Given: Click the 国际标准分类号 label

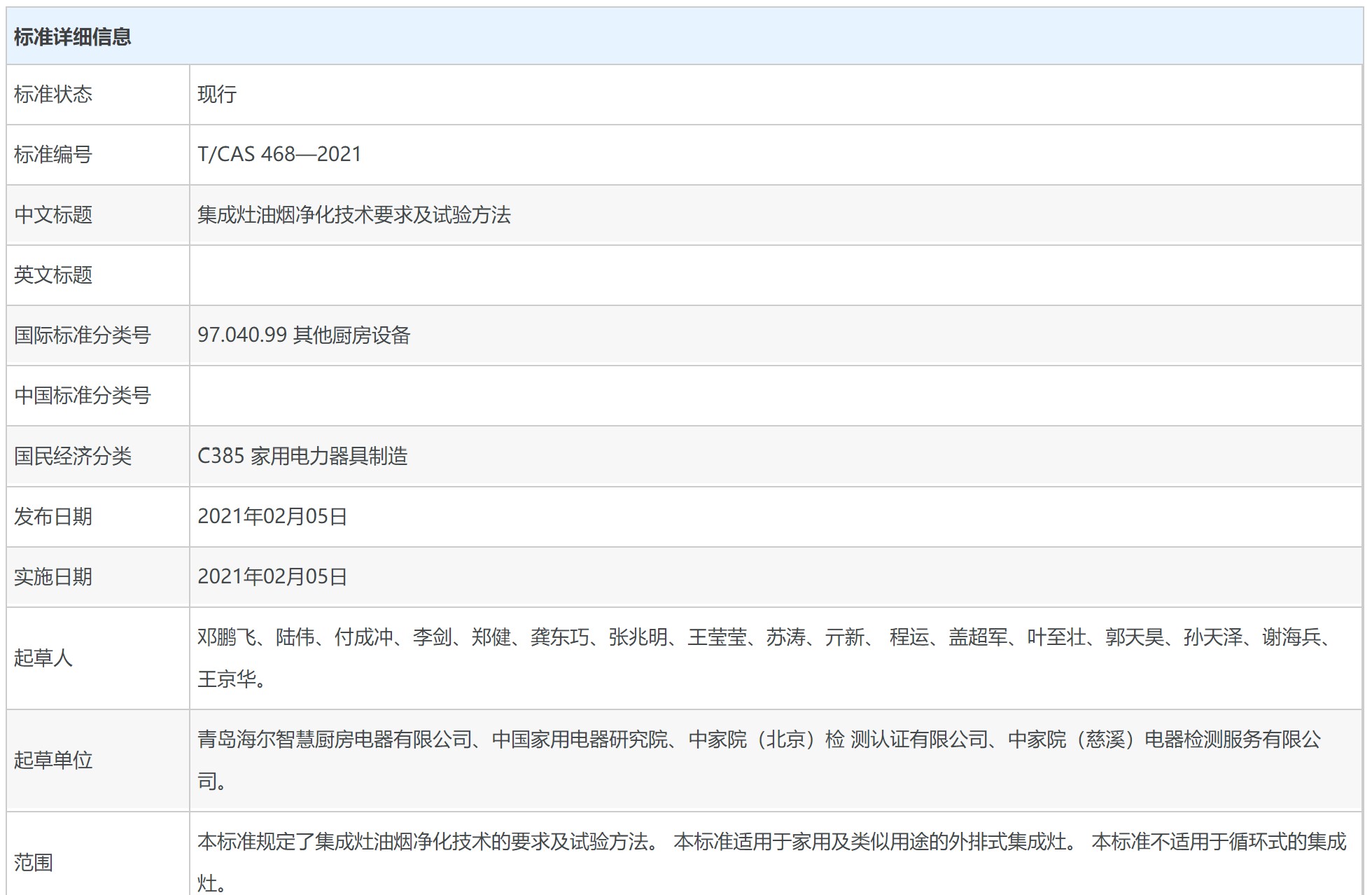Looking at the screenshot, I should [x=83, y=335].
